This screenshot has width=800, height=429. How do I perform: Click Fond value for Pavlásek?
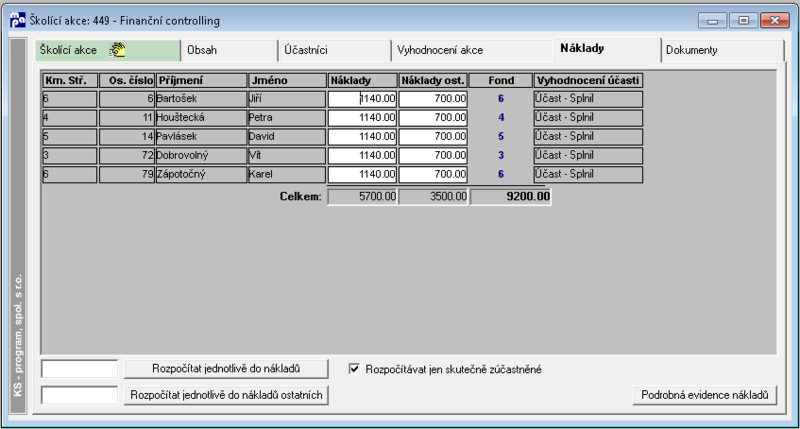[x=501, y=137]
